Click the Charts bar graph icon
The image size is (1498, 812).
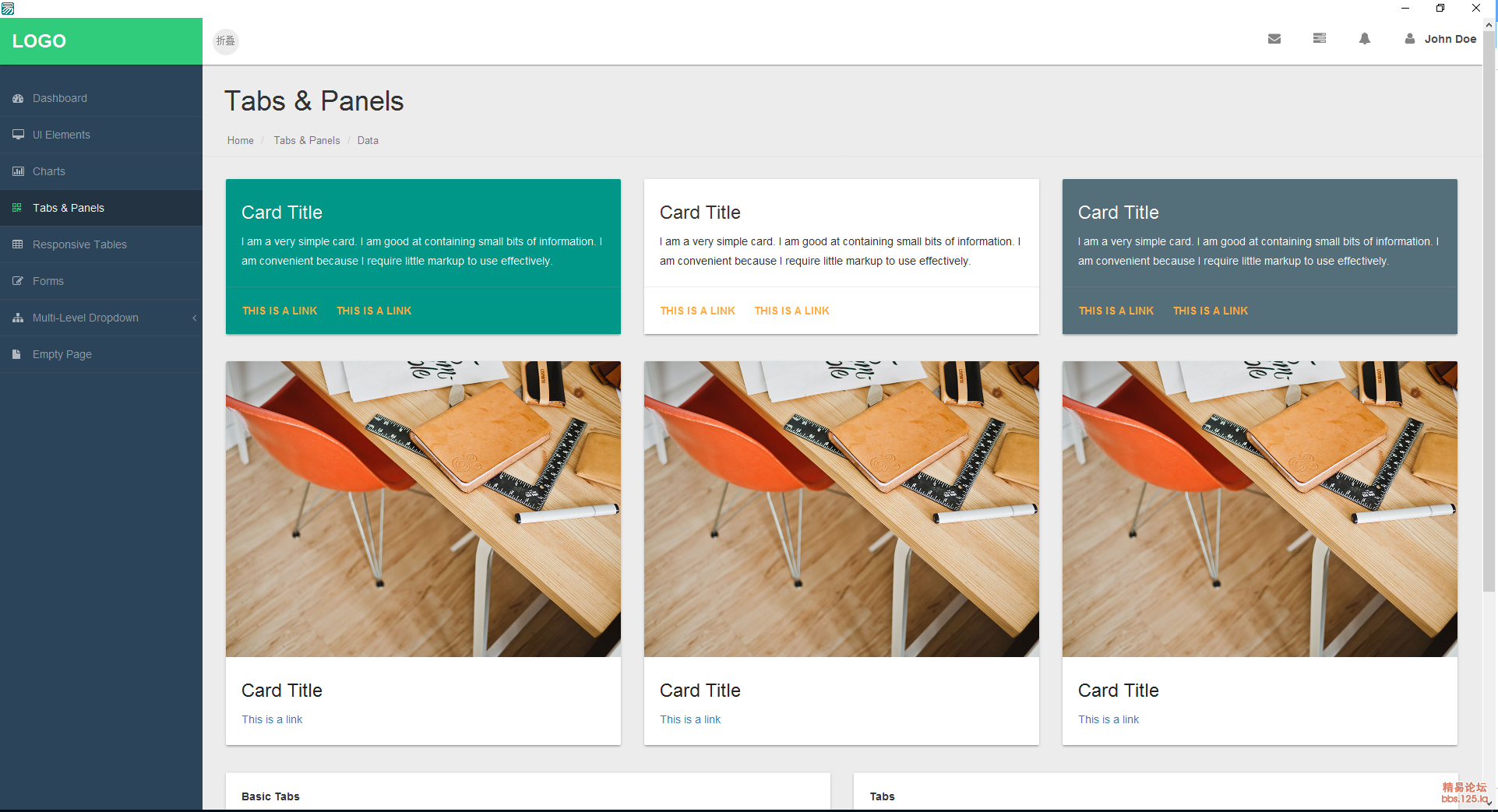click(x=18, y=171)
